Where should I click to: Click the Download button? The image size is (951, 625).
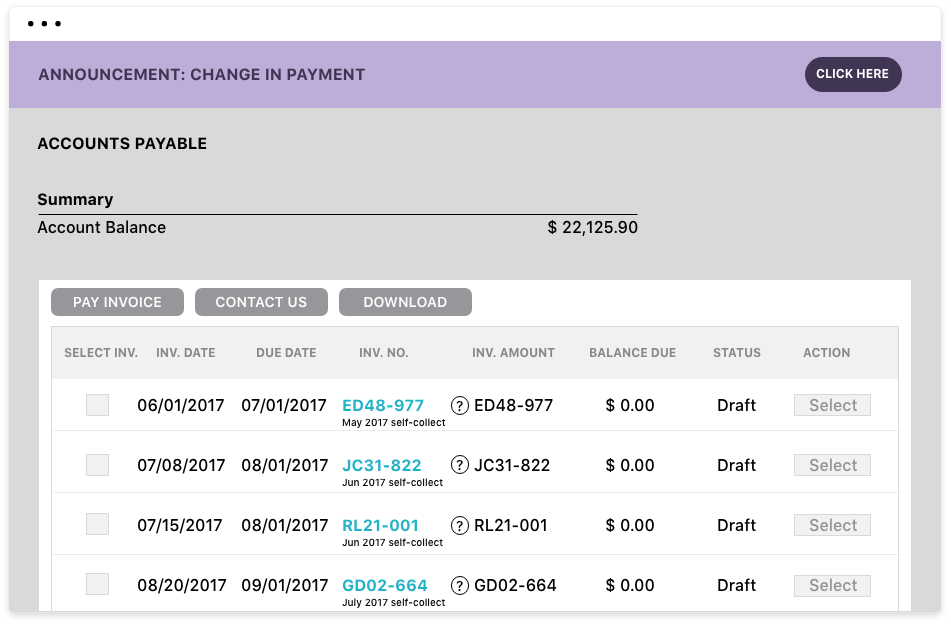[405, 302]
